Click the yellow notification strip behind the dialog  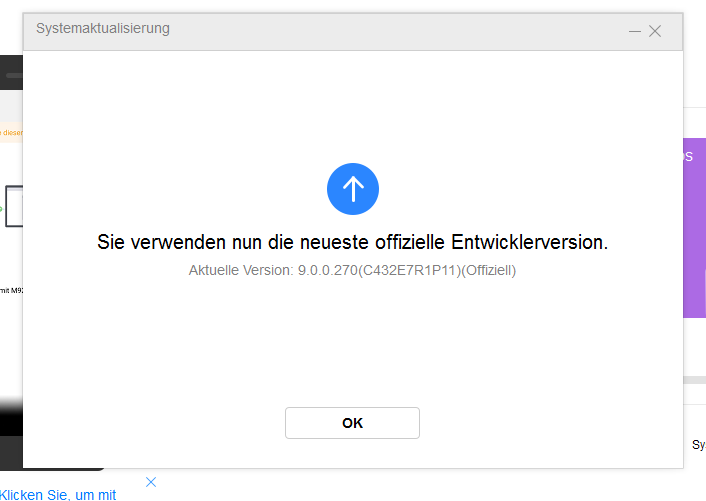tap(11, 131)
